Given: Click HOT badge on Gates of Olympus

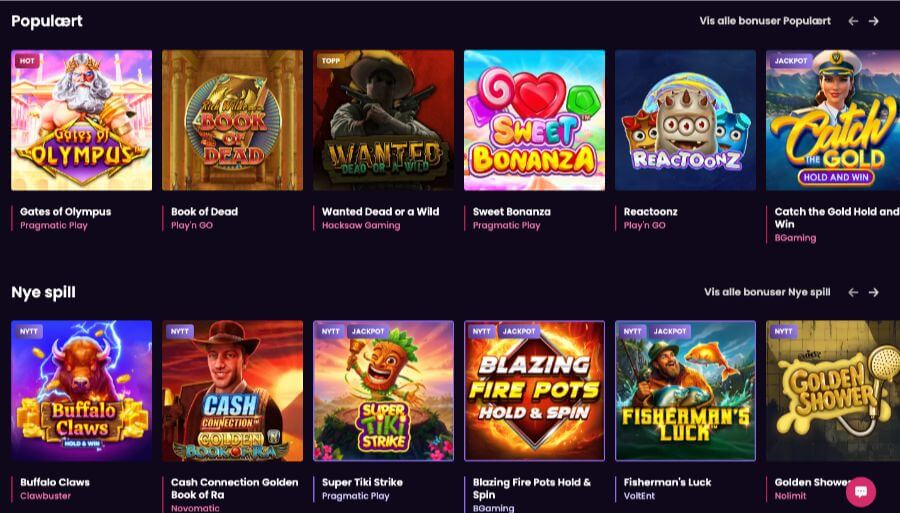Looking at the screenshot, I should pos(26,61).
